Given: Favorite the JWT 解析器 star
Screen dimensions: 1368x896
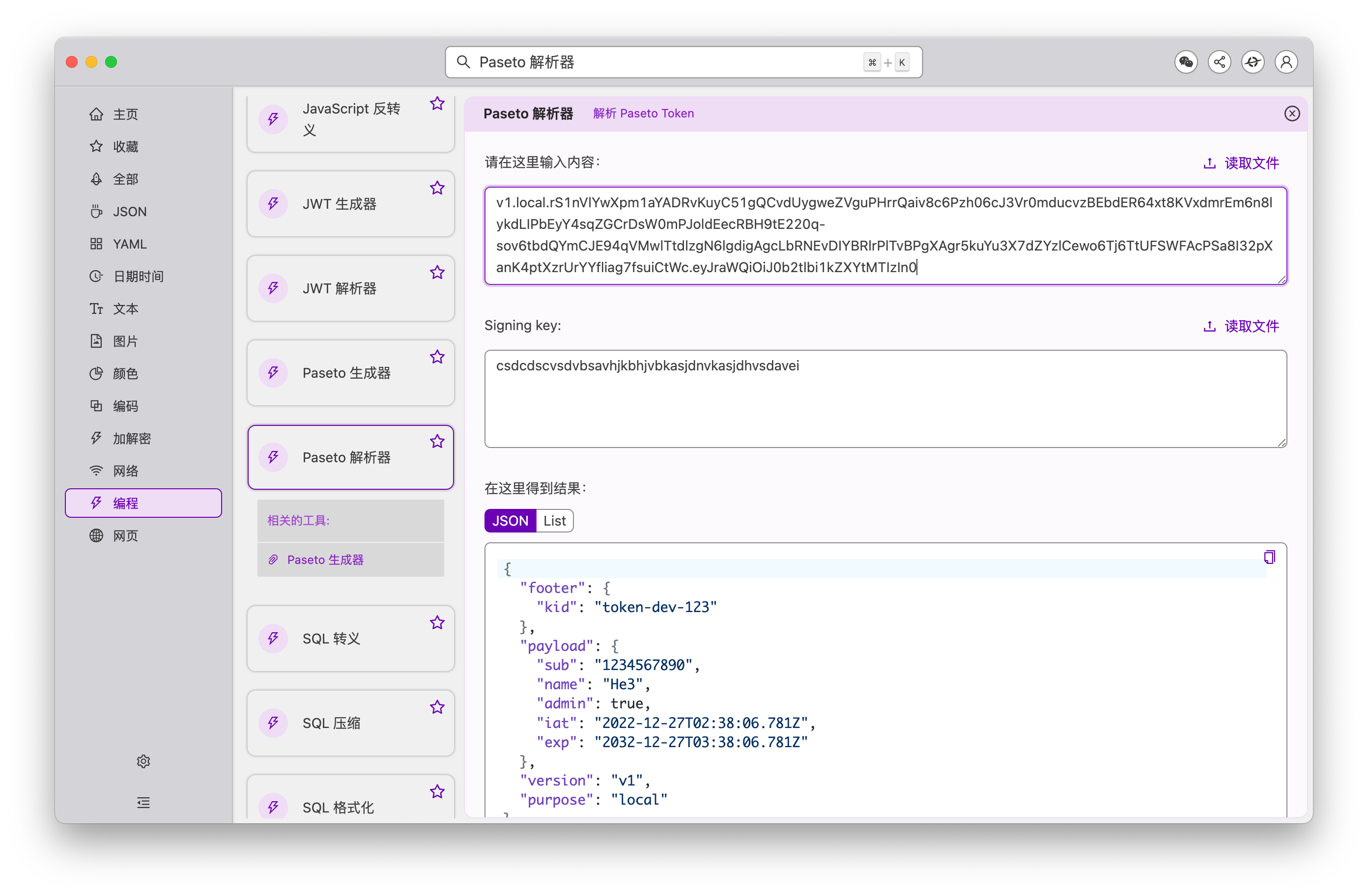Looking at the screenshot, I should click(x=437, y=273).
